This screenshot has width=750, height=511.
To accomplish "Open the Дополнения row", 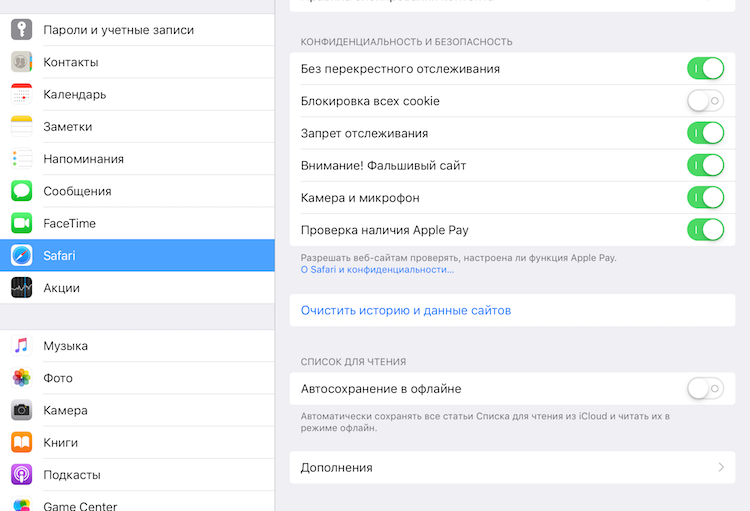I will pyautogui.click(x=512, y=467).
